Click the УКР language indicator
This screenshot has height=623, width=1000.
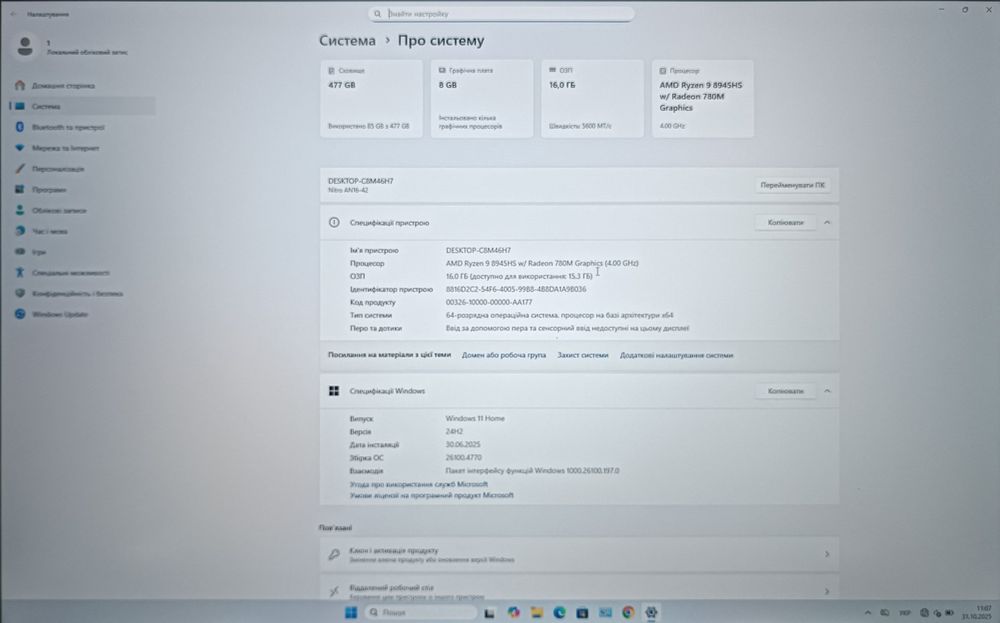pos(904,613)
